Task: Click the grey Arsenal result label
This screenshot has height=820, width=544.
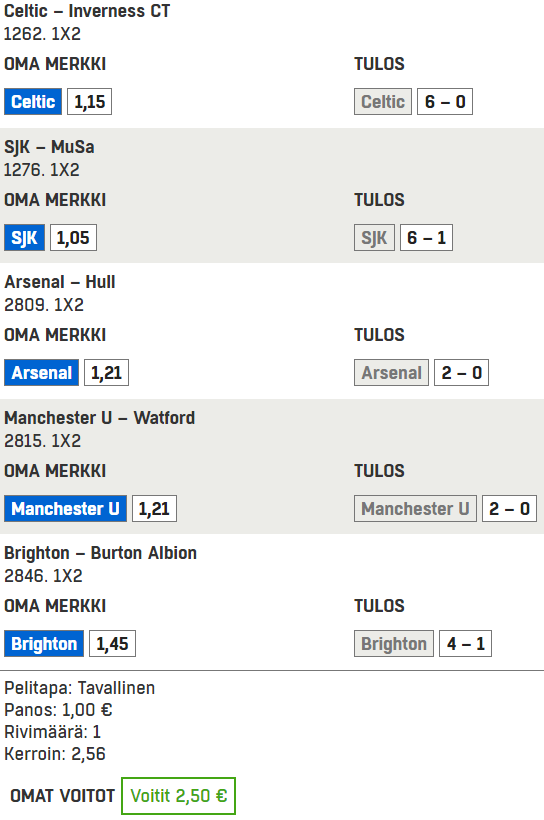Action: (391, 372)
